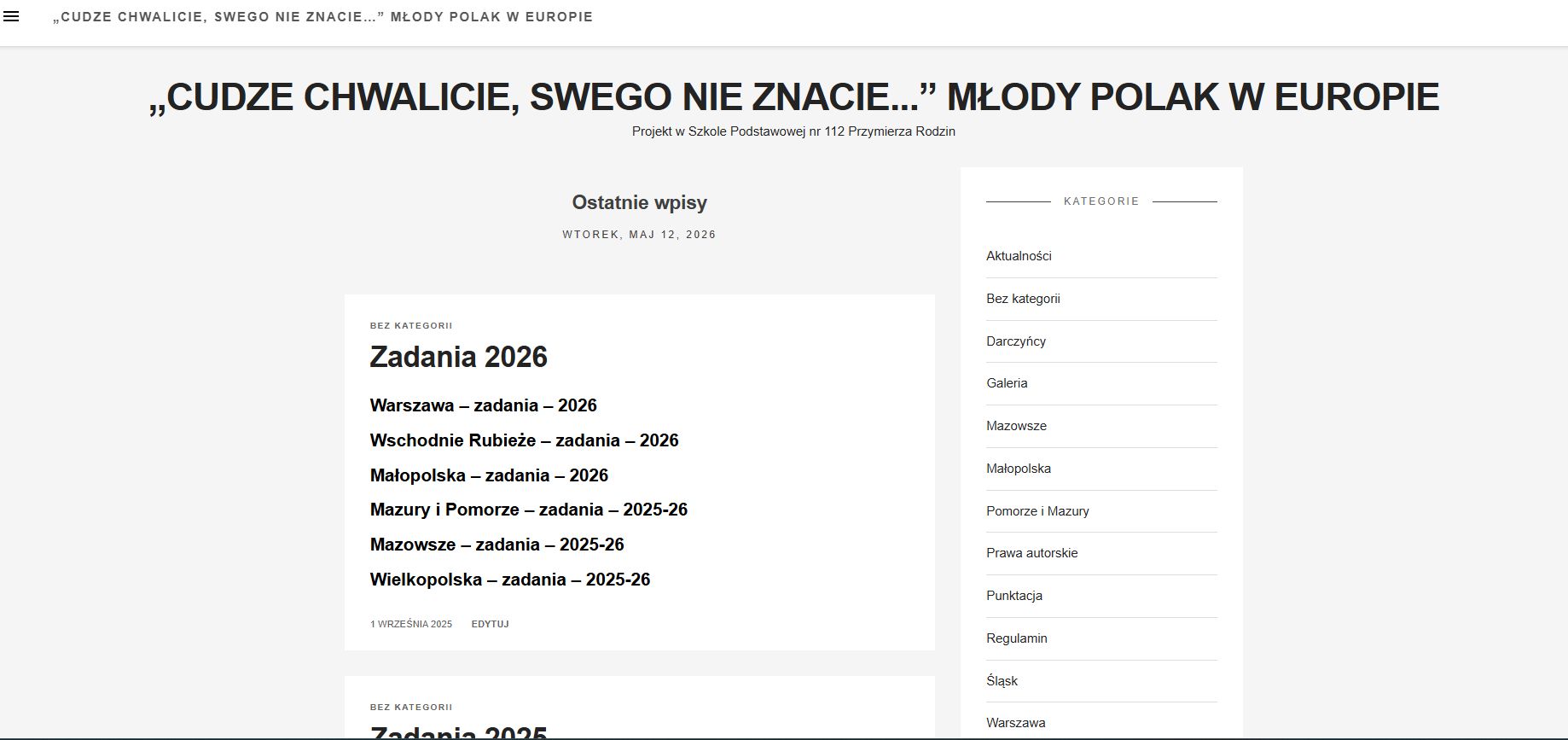This screenshot has width=1568, height=740.
Task: Open Mazury i Pomorze – zadania link
Action: (x=528, y=510)
